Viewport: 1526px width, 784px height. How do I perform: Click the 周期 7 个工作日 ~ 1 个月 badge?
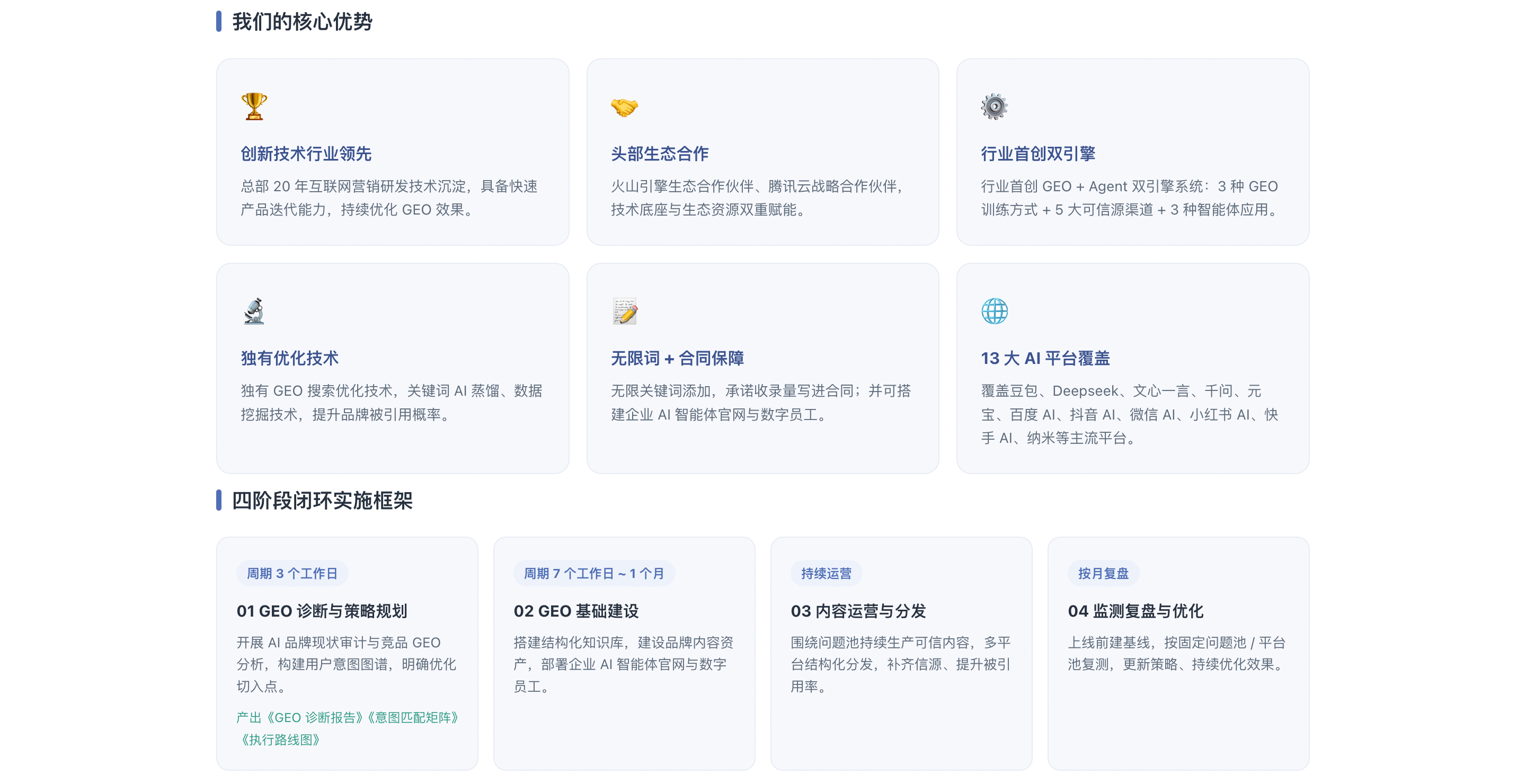(593, 573)
